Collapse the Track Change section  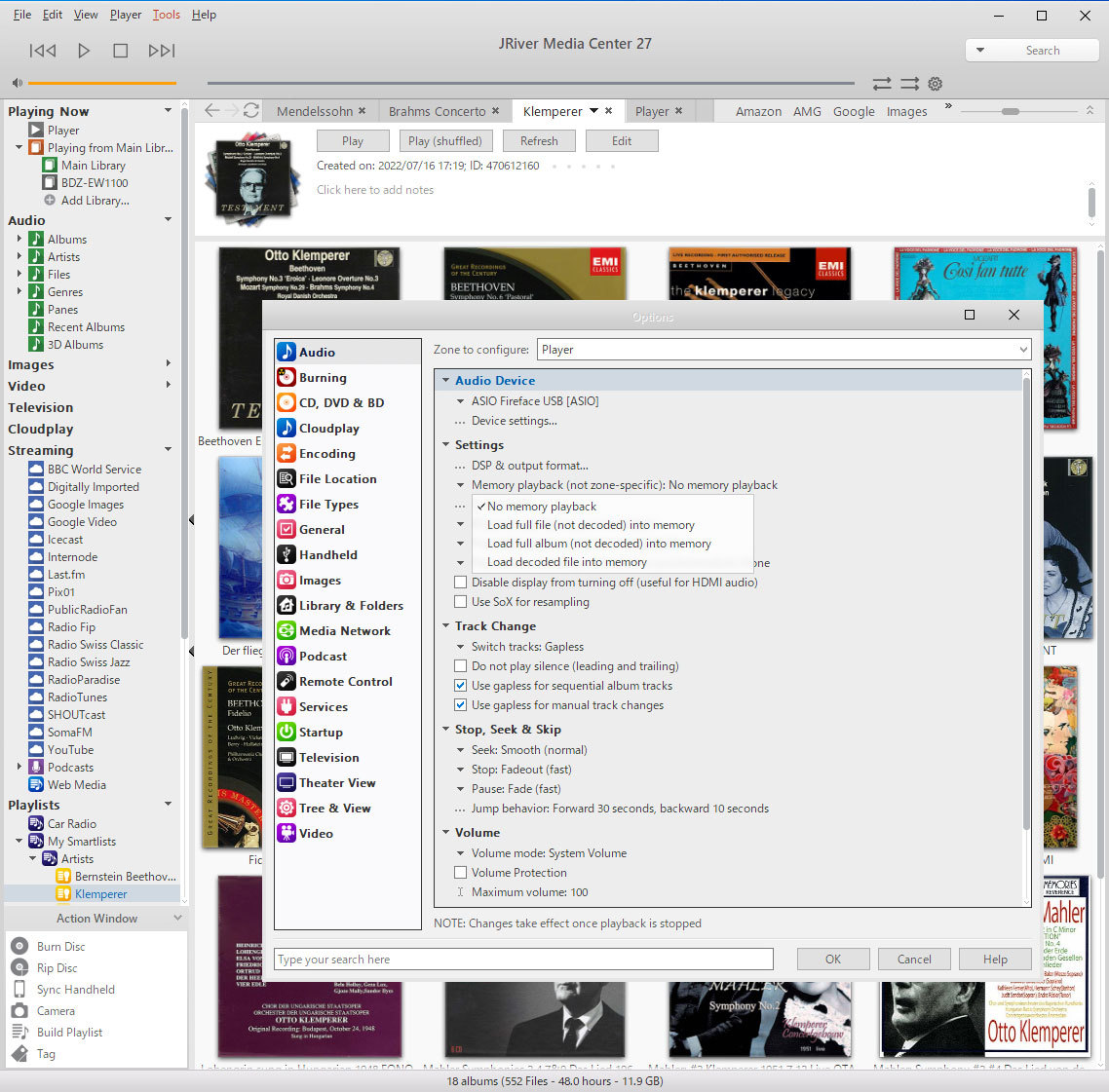445,626
